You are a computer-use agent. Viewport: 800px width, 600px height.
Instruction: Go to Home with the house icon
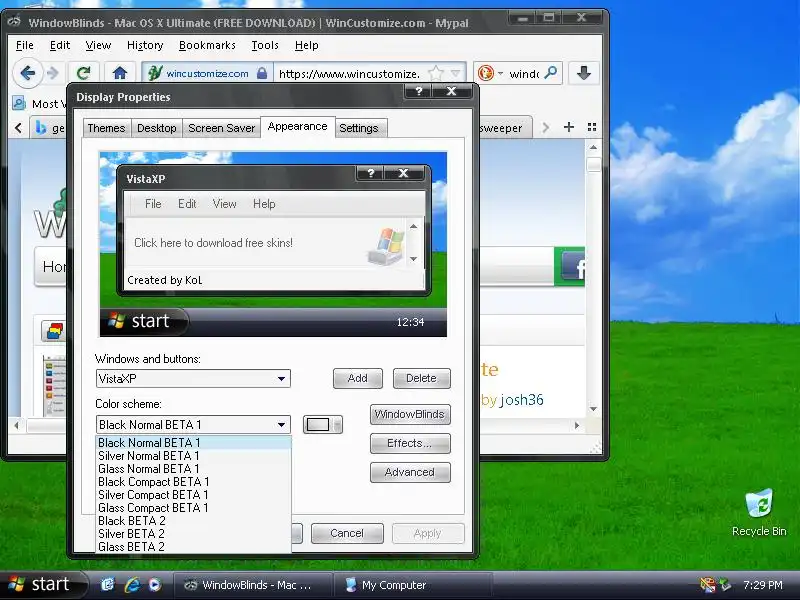(120, 73)
